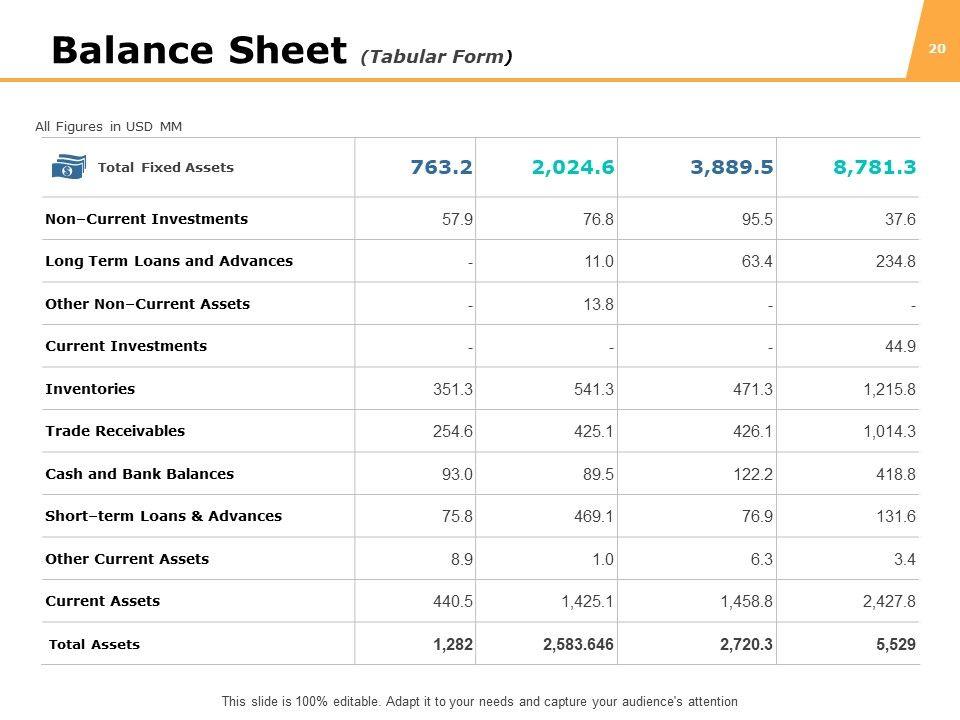Select the 8,781.3 total fixed assets value
The height and width of the screenshot is (720, 960).
(x=874, y=168)
